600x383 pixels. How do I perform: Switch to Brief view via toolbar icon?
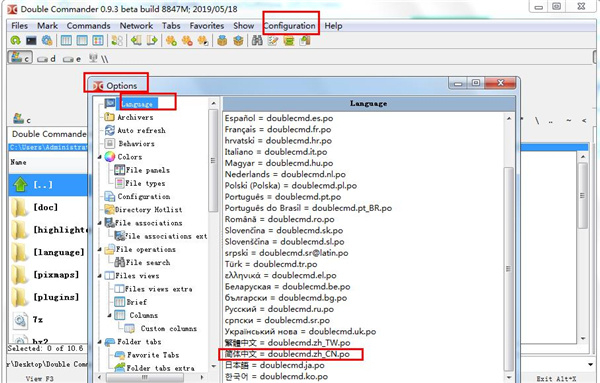66,40
